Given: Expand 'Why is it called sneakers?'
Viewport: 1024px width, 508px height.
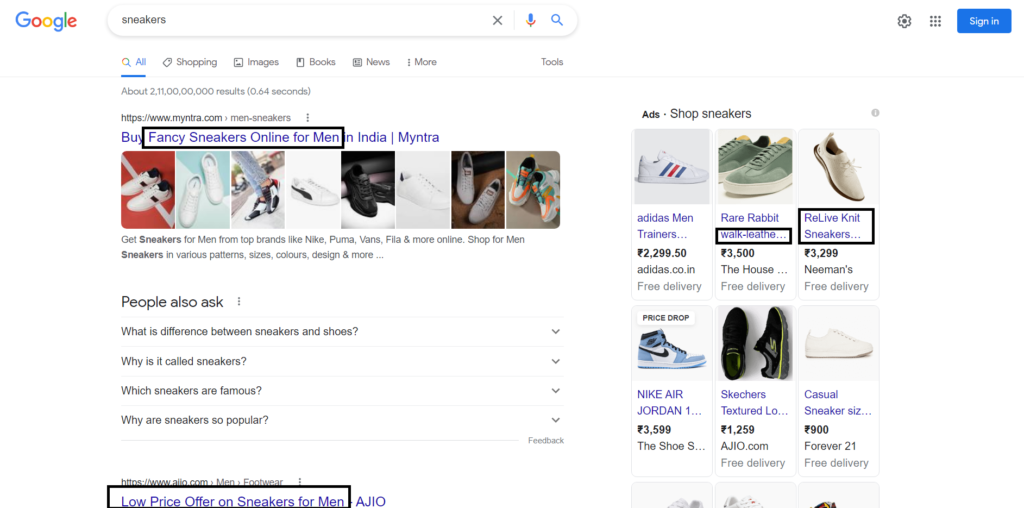Looking at the screenshot, I should 342,362.
